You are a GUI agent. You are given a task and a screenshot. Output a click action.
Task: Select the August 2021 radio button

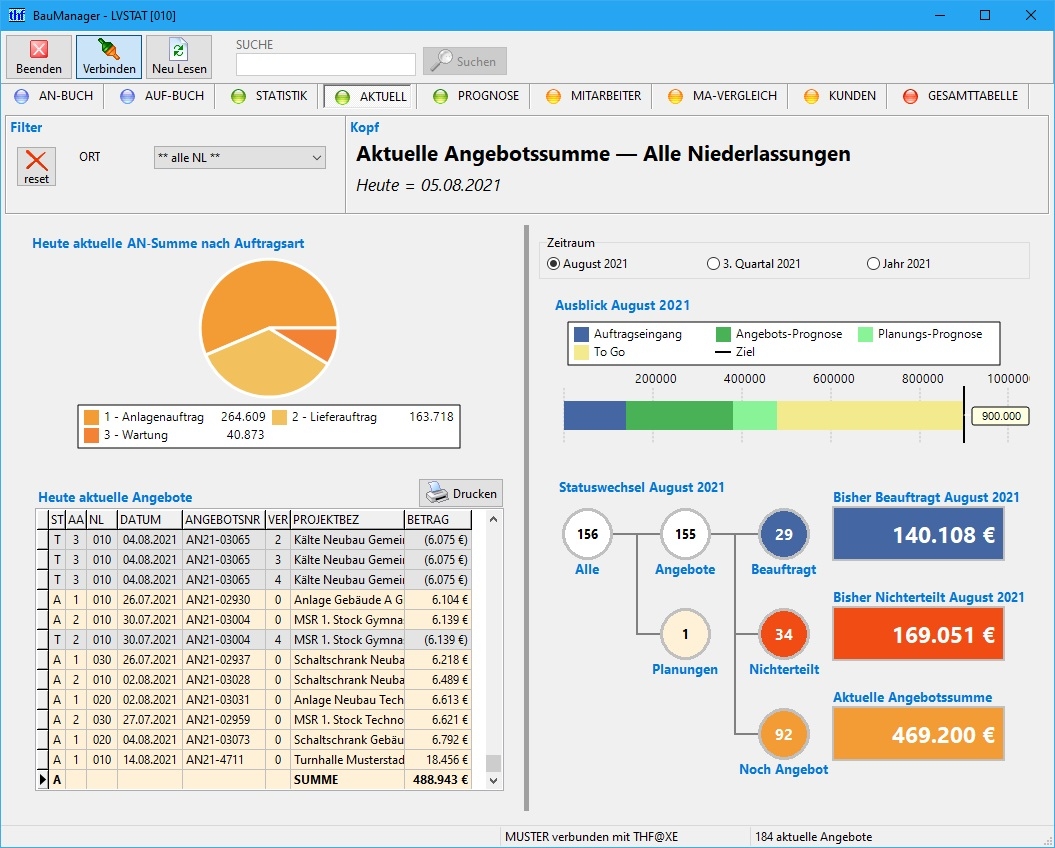(x=553, y=264)
